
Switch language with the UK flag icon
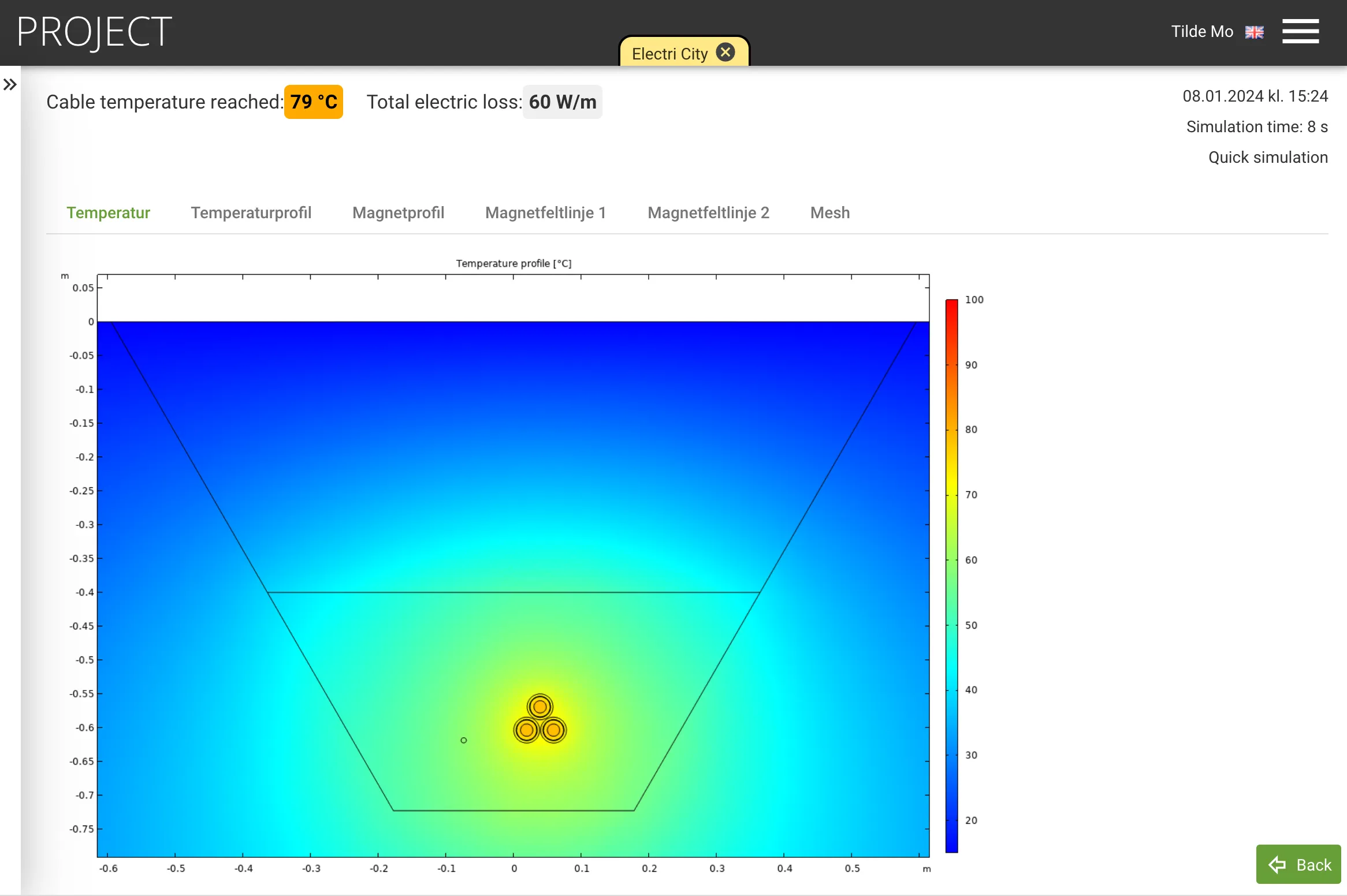(1254, 32)
